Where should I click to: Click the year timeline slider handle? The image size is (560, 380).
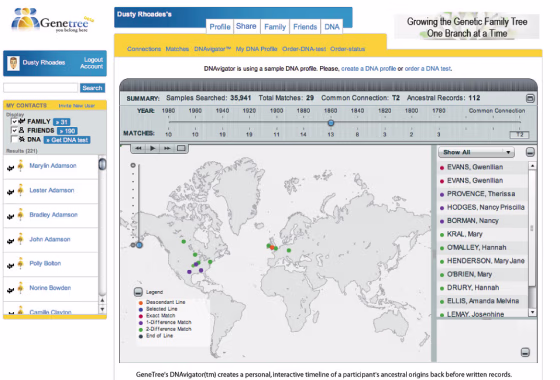click(x=331, y=123)
